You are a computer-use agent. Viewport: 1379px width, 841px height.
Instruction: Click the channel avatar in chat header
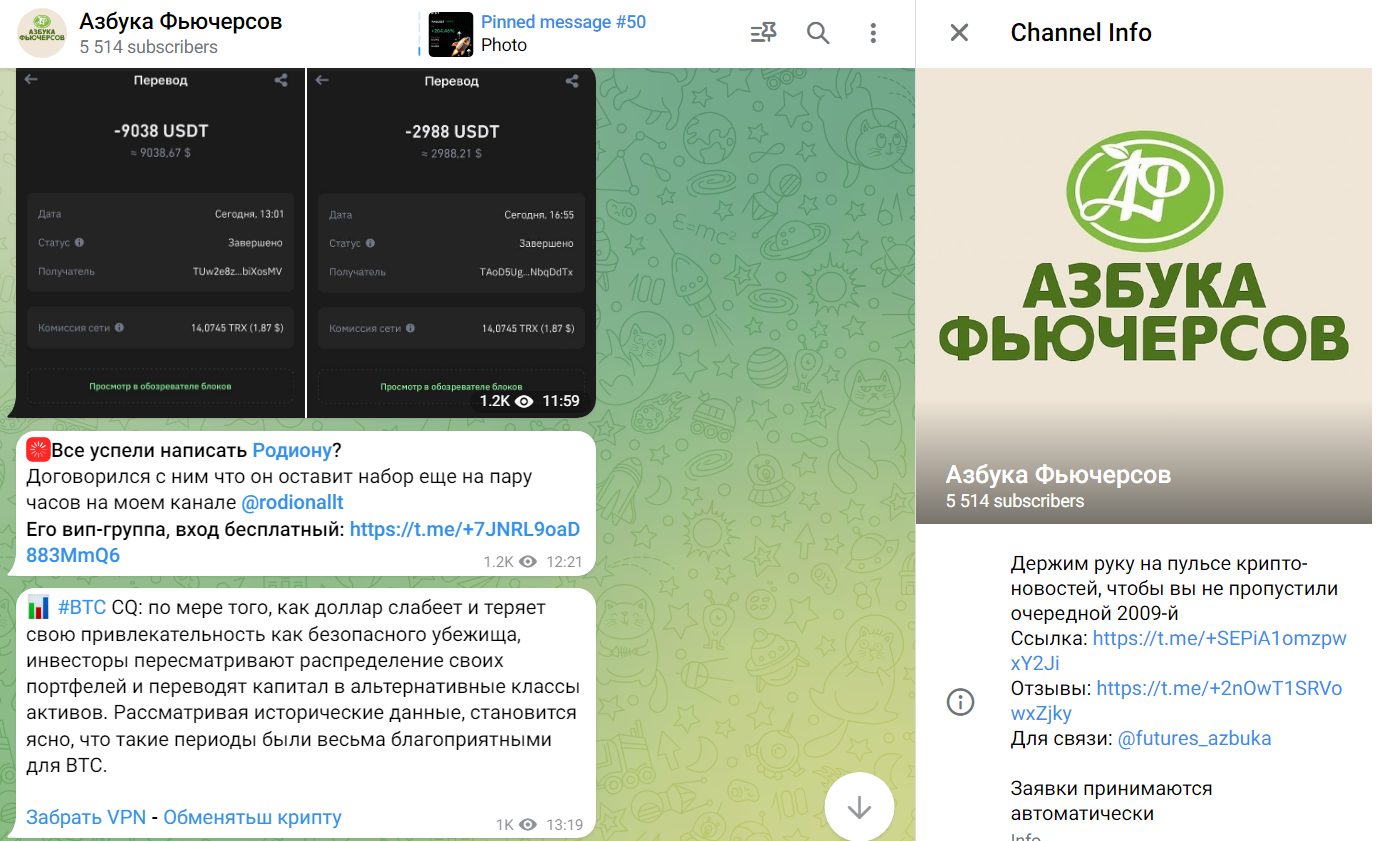[43, 33]
